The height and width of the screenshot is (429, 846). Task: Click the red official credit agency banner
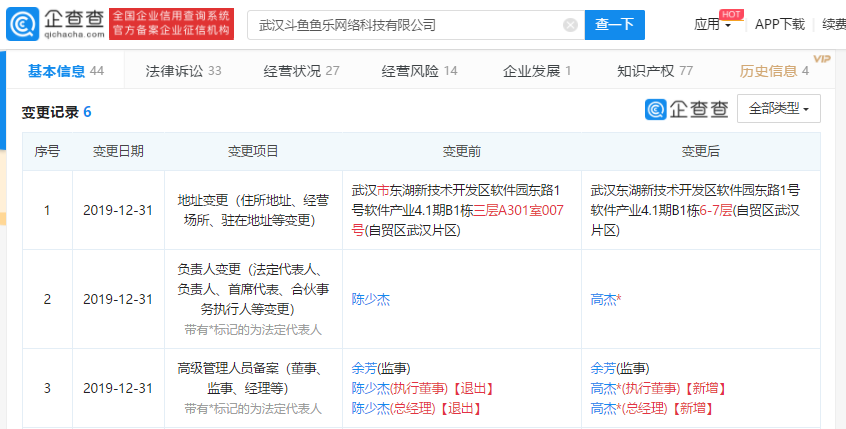[x=170, y=25]
